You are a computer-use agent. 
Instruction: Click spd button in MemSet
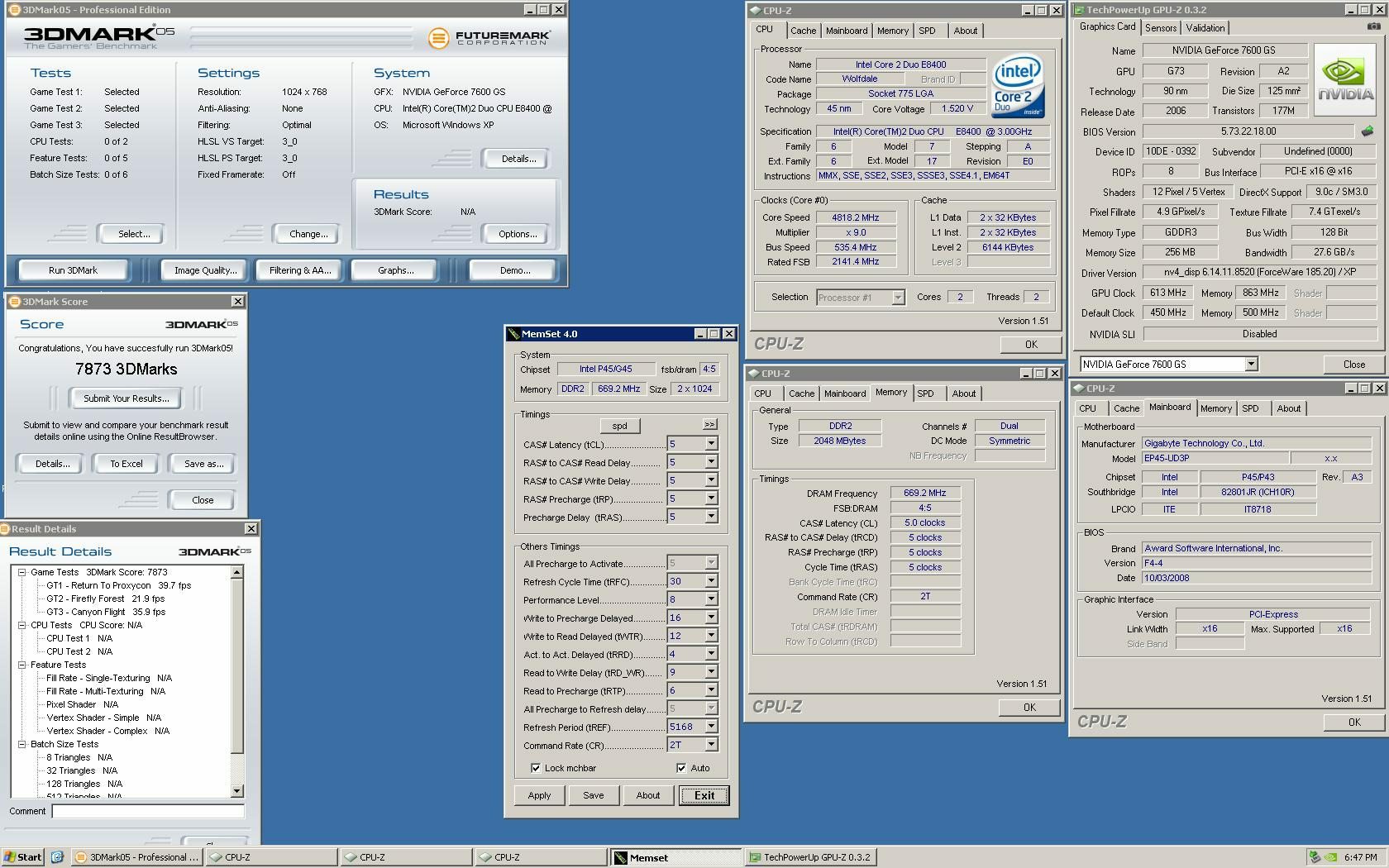619,426
